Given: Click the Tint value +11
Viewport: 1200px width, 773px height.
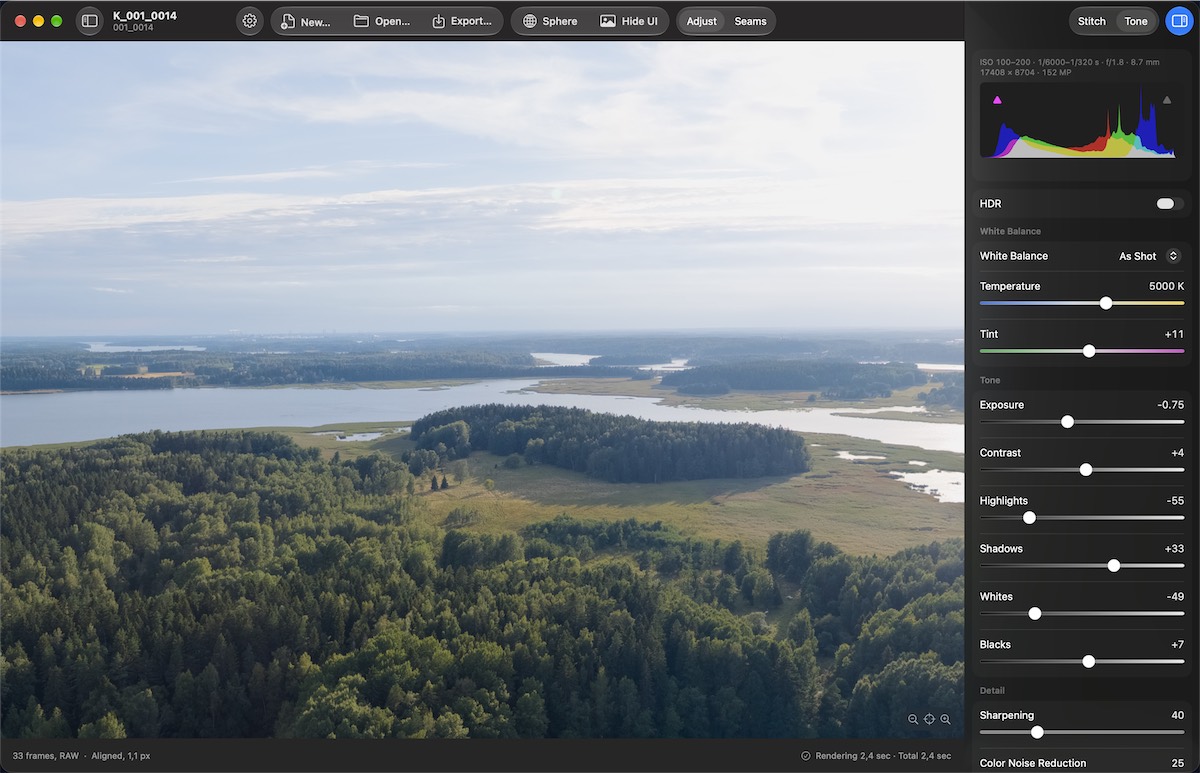Looking at the screenshot, I should coord(1174,334).
